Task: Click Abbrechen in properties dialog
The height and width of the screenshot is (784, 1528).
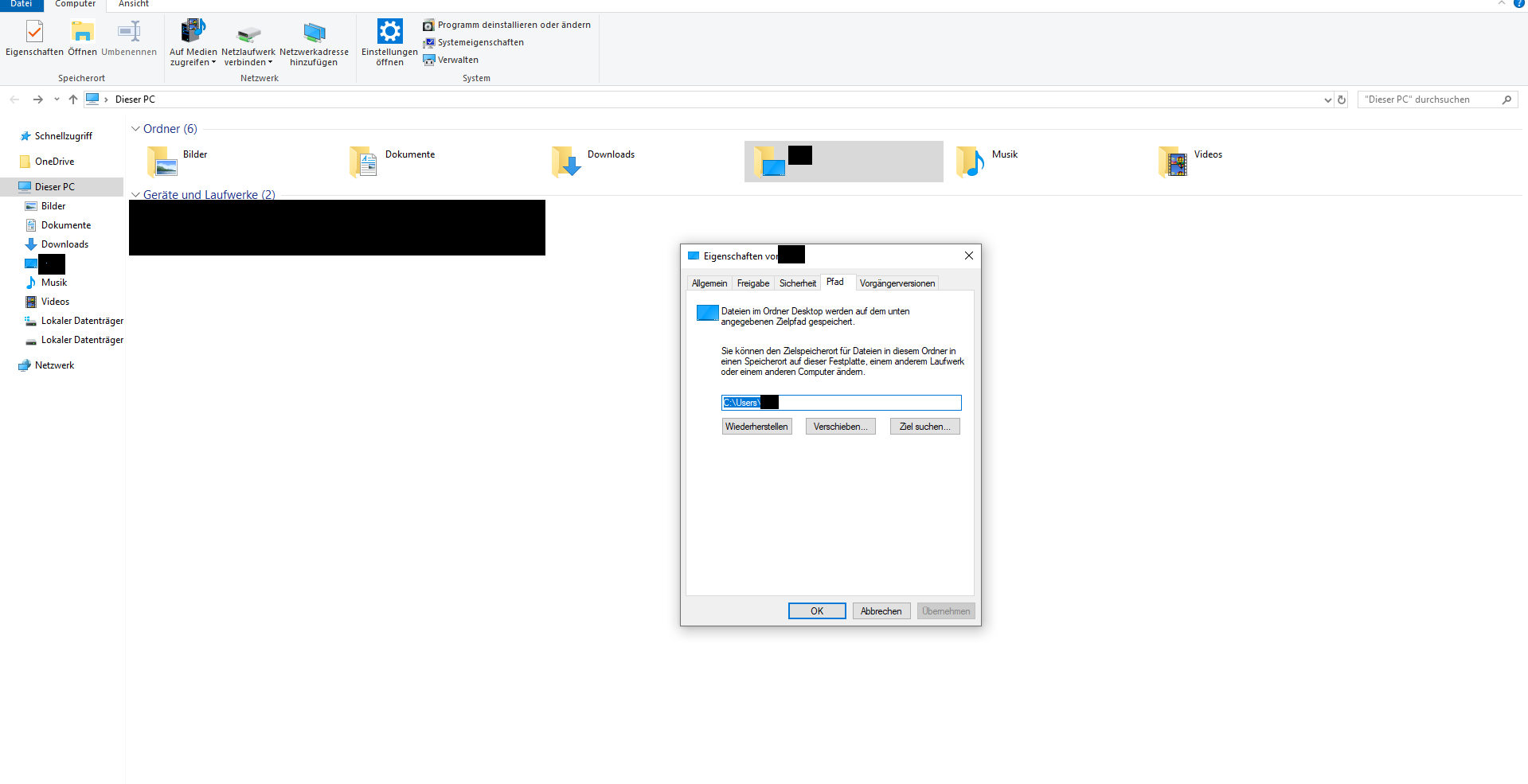Action: tap(881, 611)
